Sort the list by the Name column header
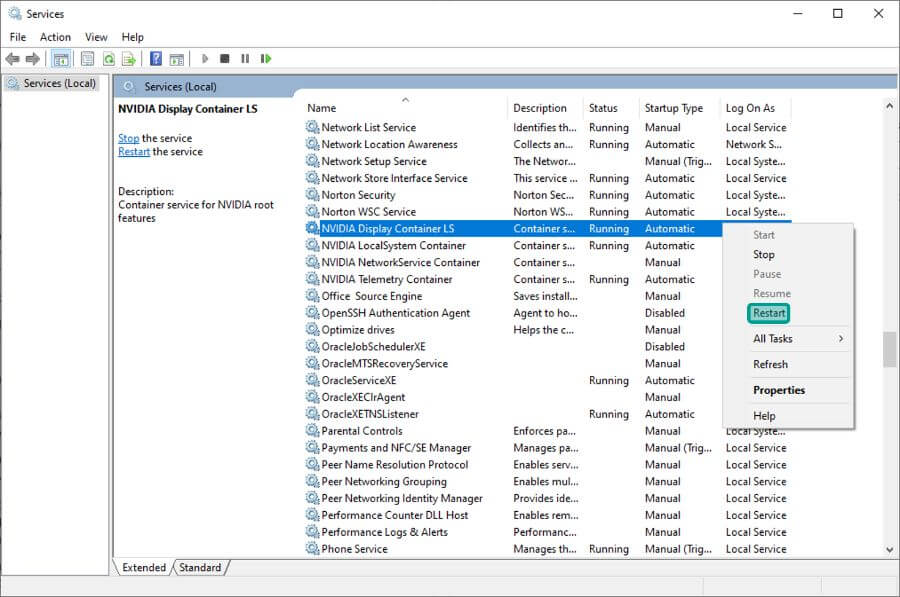Screen dimensions: 900x597 tap(321, 108)
